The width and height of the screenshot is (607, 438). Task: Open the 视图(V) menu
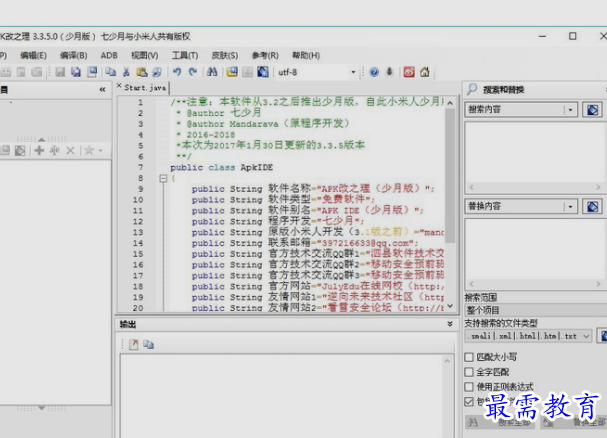(144, 55)
